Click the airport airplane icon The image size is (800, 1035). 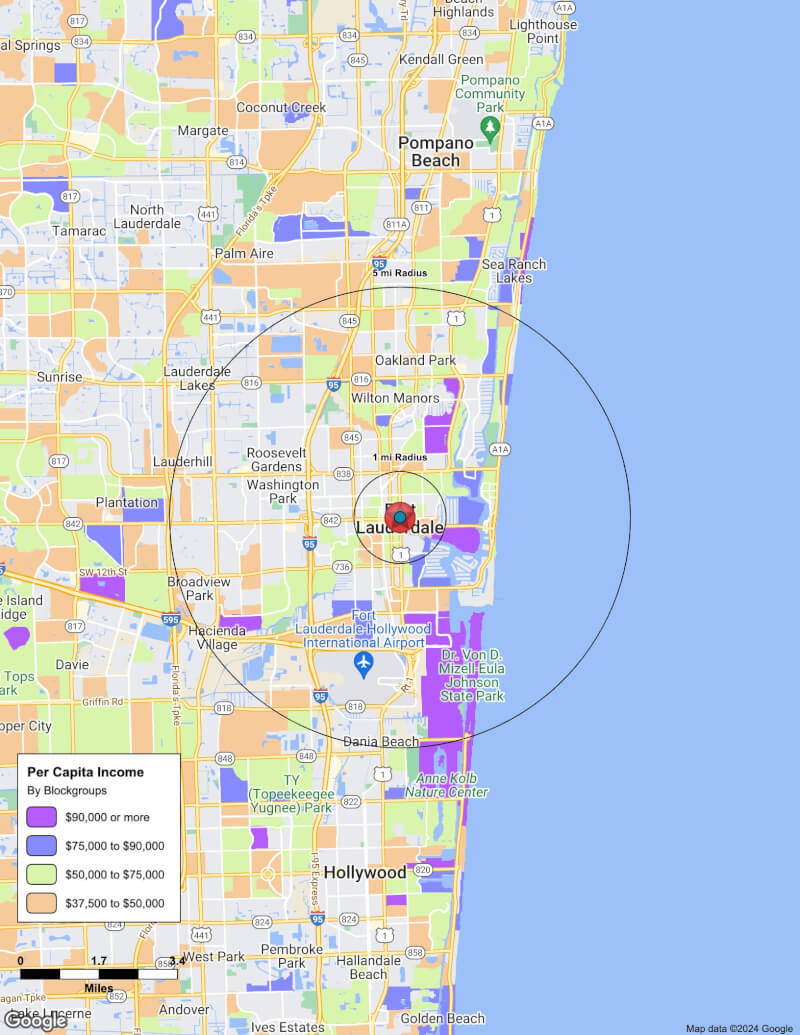[x=364, y=663]
